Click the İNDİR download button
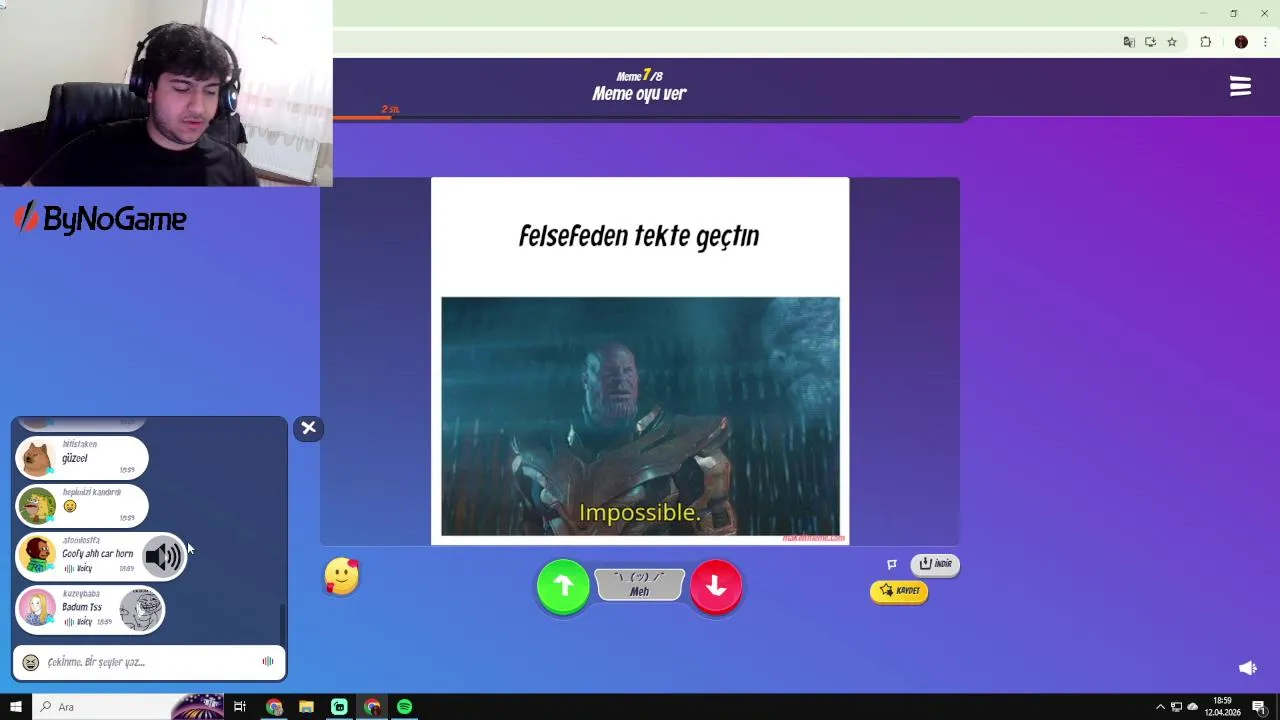The image size is (1280, 720). tap(935, 564)
